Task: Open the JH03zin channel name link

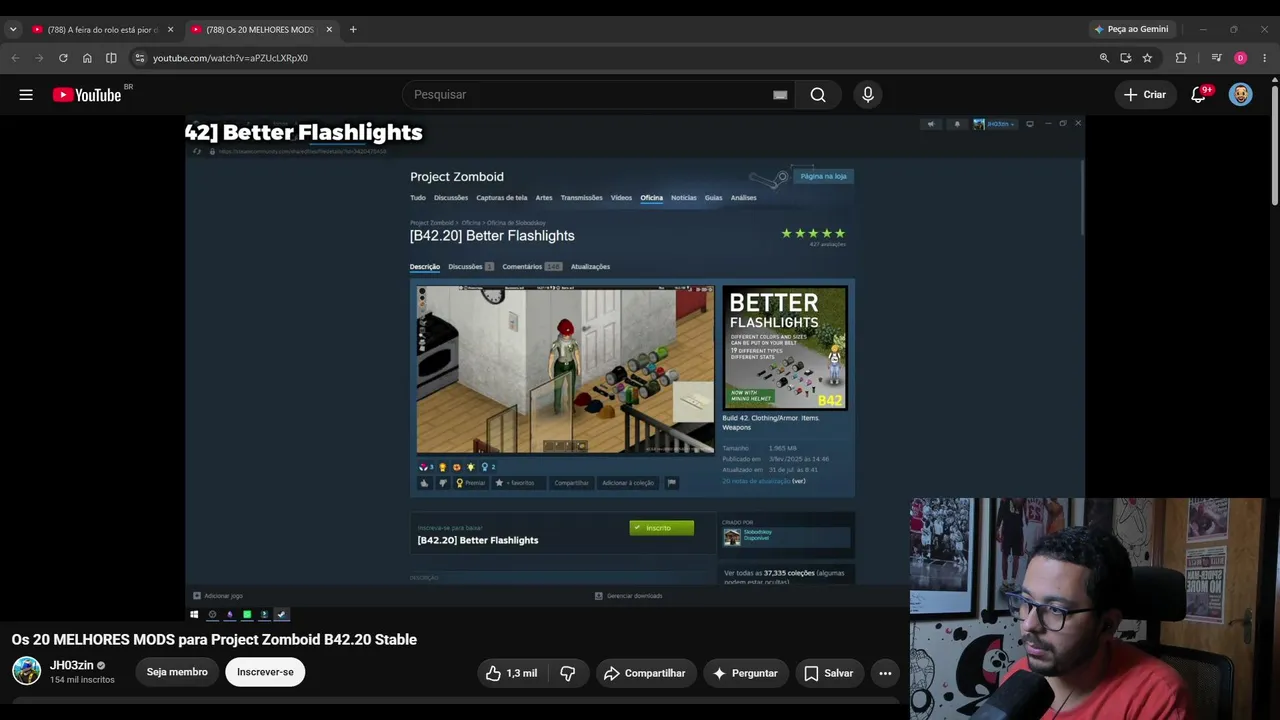Action: click(72, 665)
